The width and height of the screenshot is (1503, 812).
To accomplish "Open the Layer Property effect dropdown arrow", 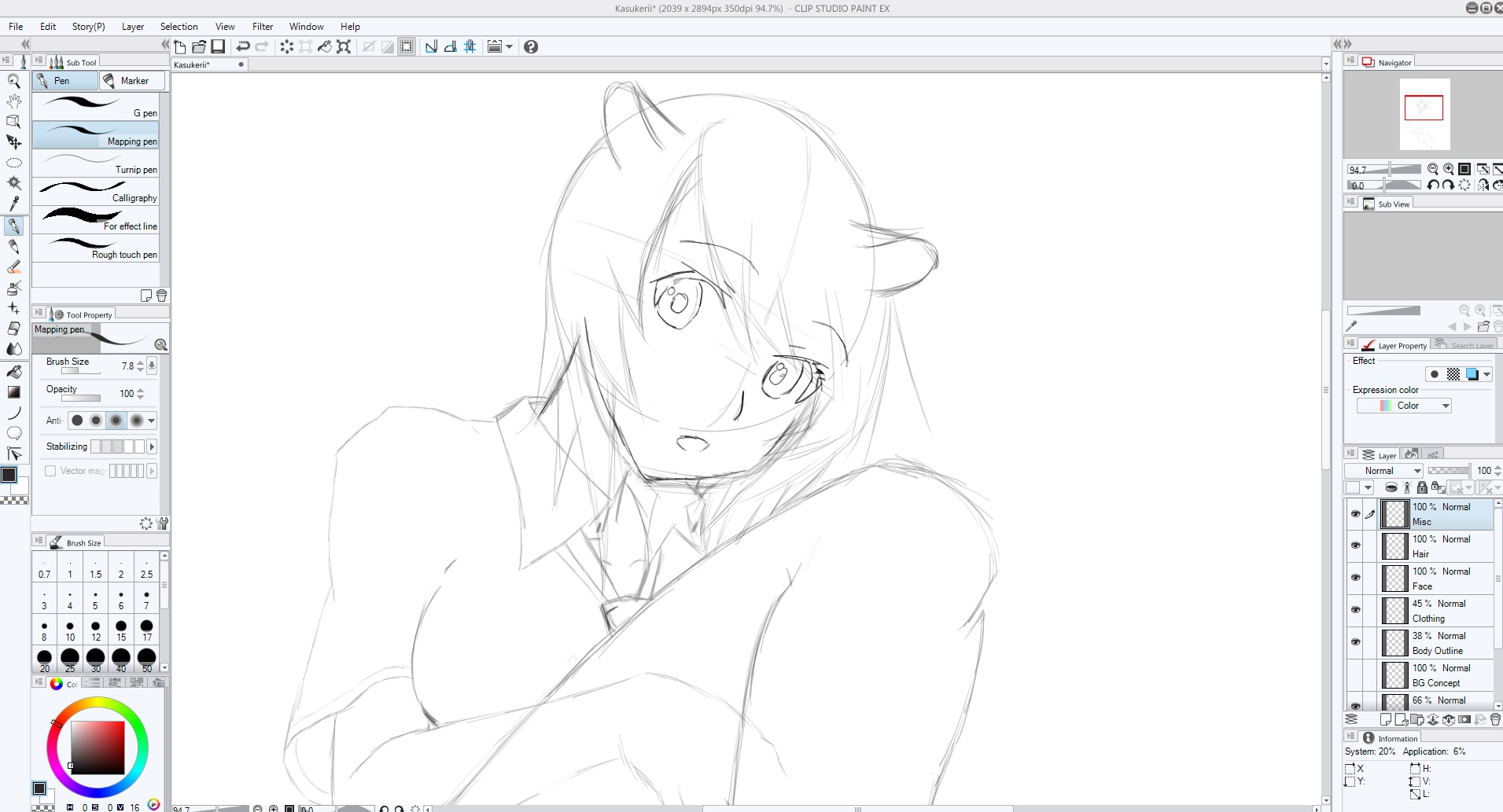I will point(1486,374).
